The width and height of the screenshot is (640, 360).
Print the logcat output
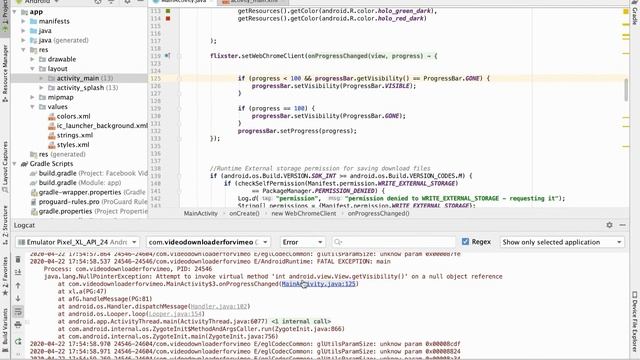(18, 325)
